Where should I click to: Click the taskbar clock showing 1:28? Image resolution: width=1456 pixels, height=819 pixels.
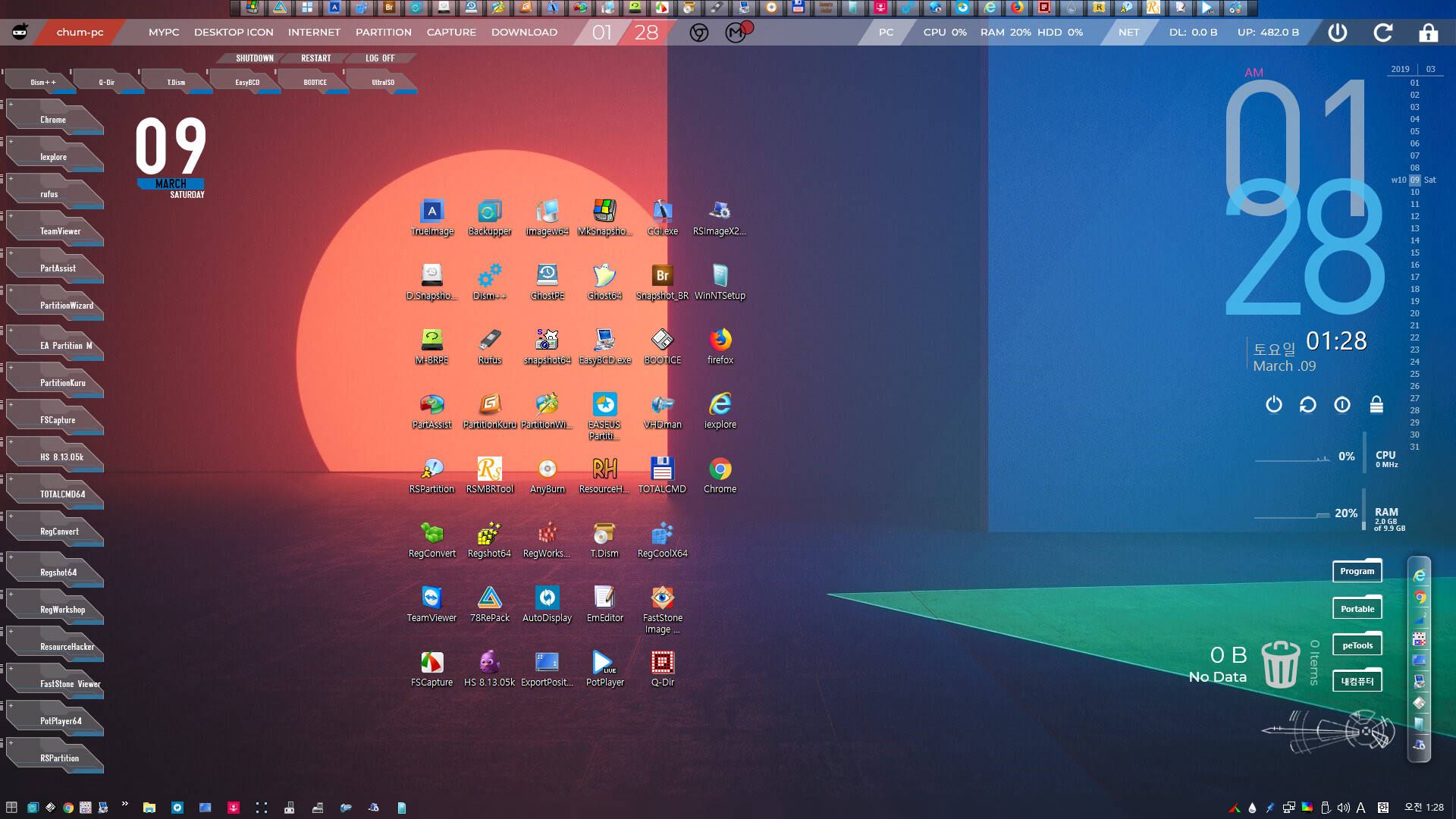[x=1423, y=807]
